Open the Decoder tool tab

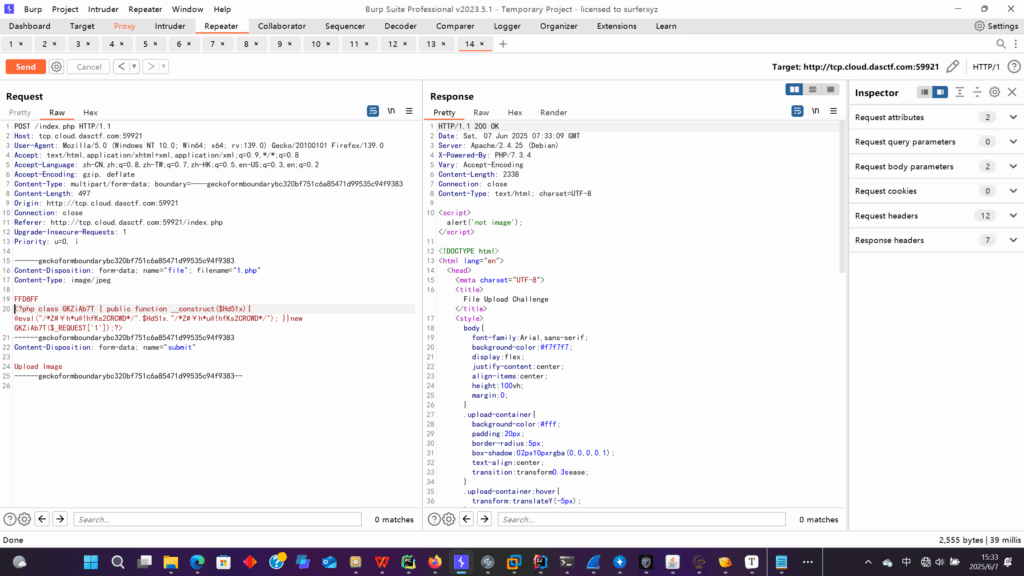coord(400,26)
